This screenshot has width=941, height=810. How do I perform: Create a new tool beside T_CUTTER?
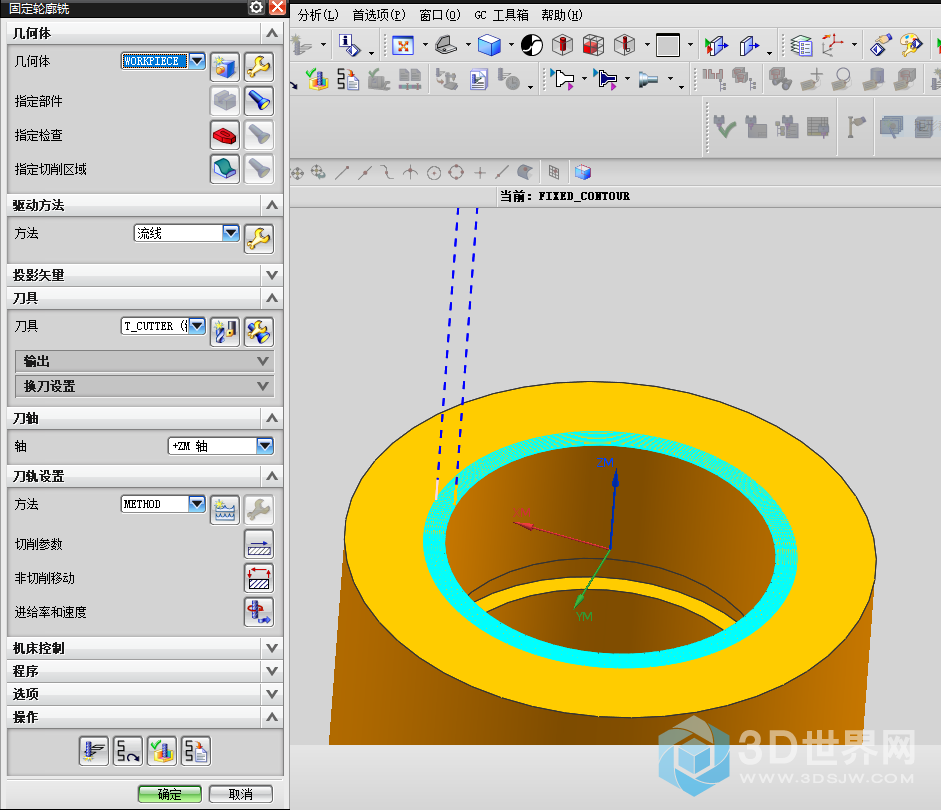[225, 332]
